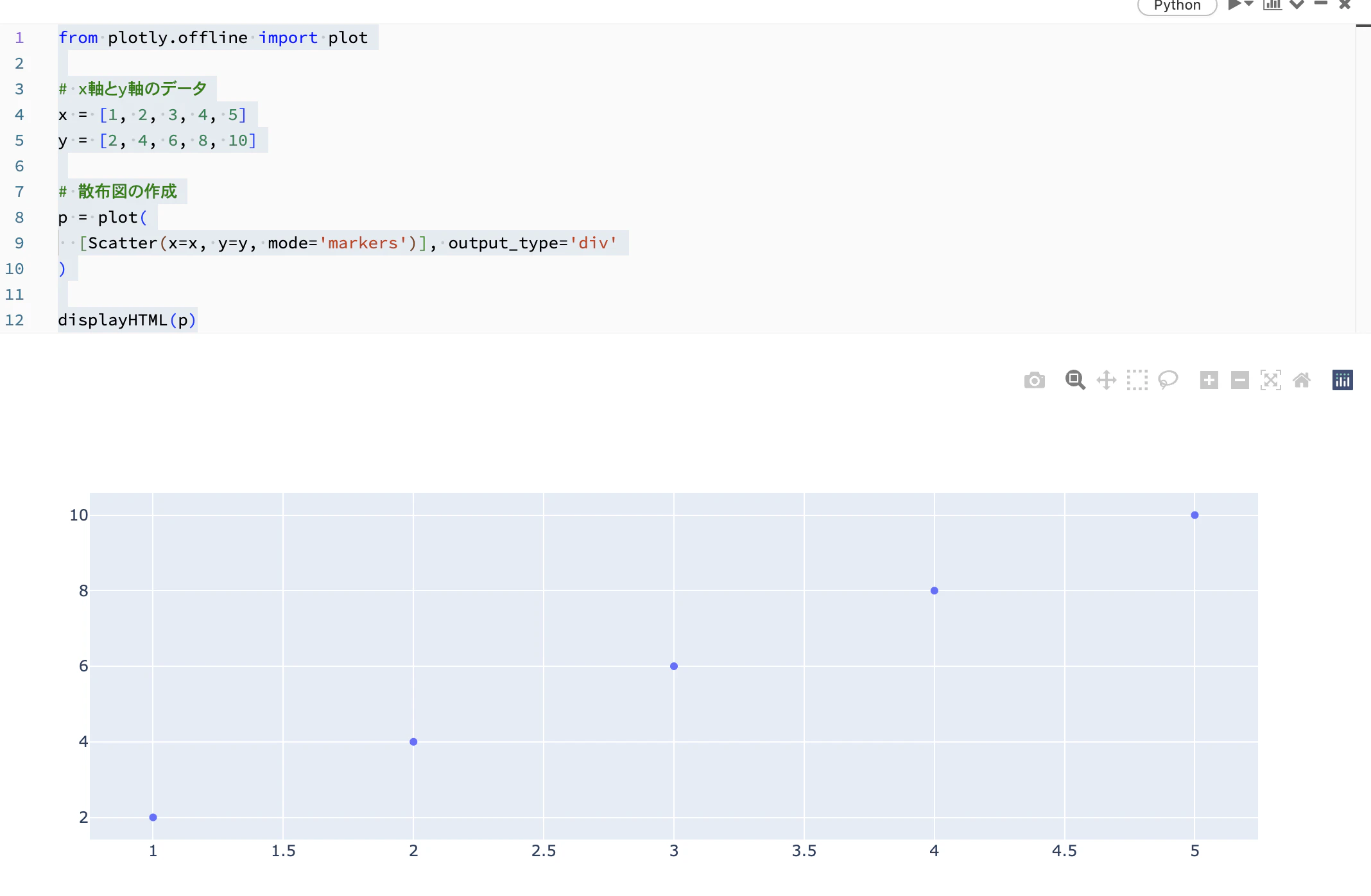Viewport: 1371px width, 896px height.
Task: Download plot as PNG camera icon
Action: pos(1035,380)
